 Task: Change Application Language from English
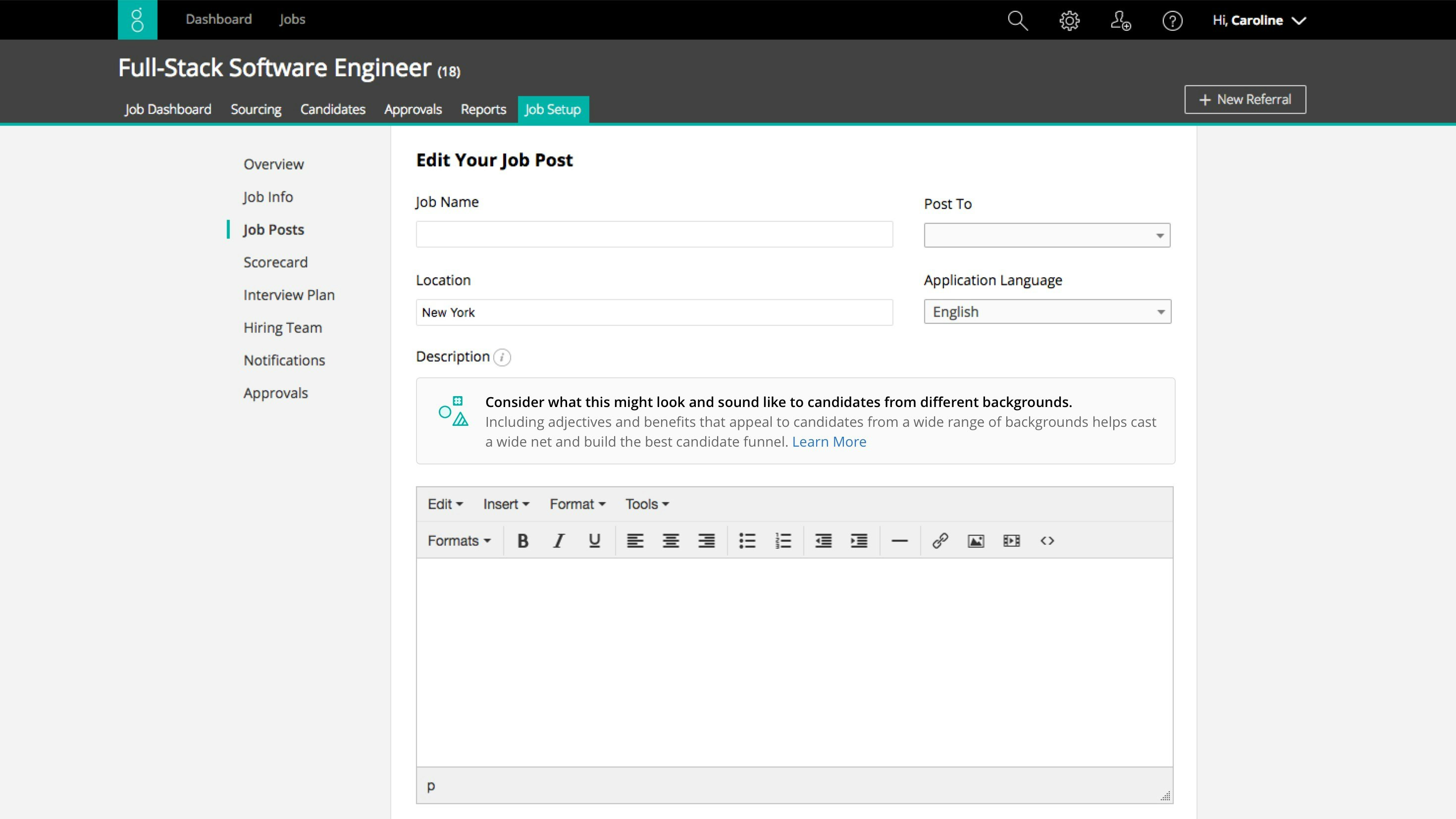click(x=1046, y=311)
